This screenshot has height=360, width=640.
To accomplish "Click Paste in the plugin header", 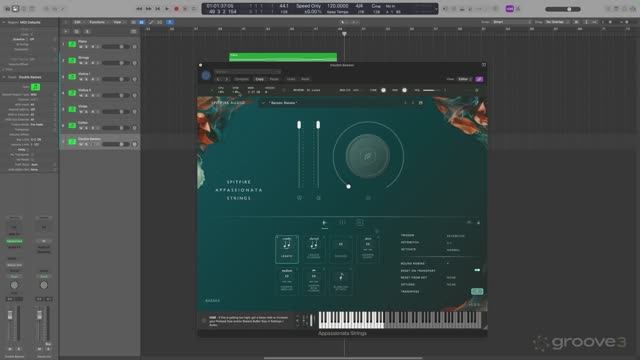I will 274,79.
